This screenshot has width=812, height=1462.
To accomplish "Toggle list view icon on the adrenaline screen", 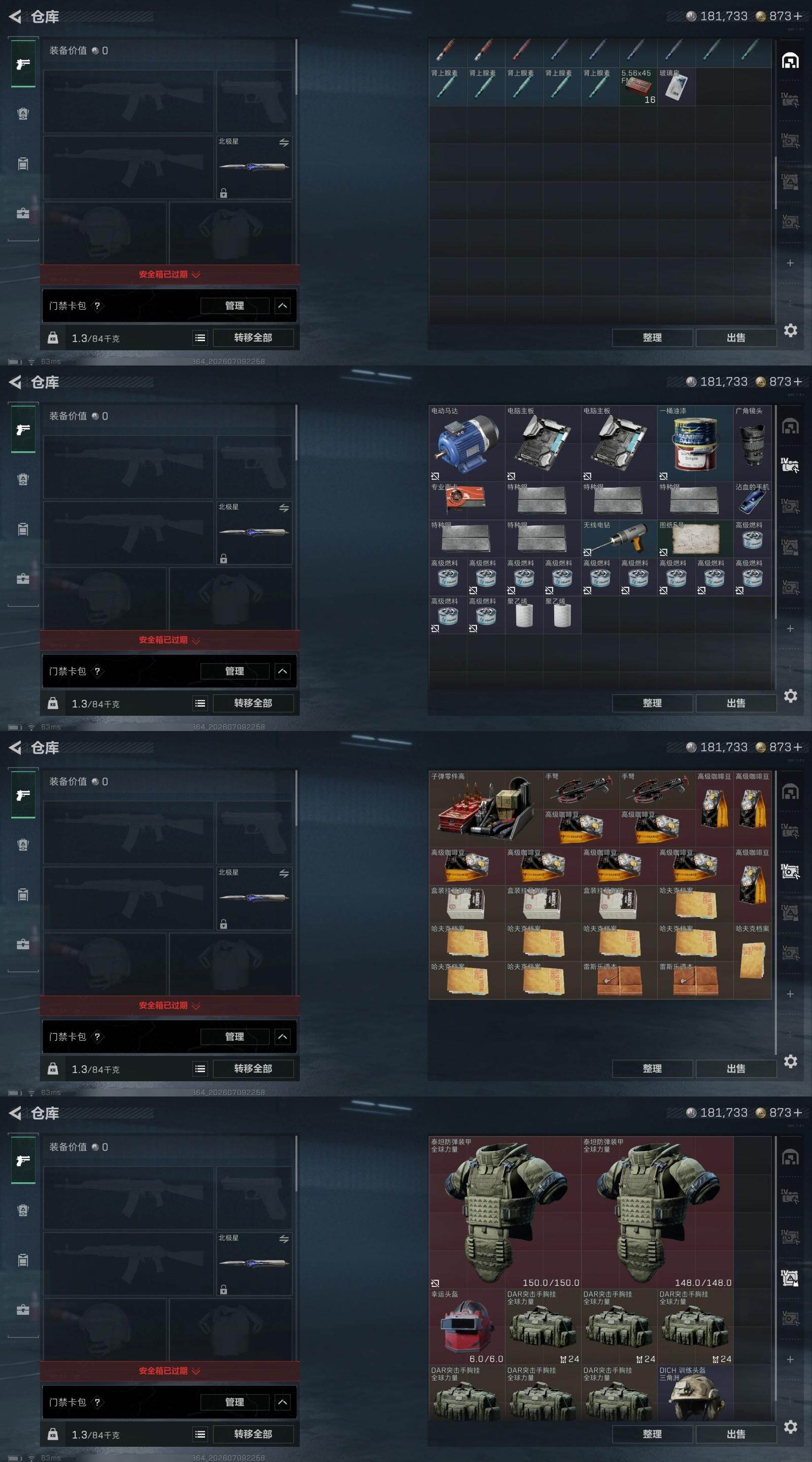I will click(x=200, y=338).
